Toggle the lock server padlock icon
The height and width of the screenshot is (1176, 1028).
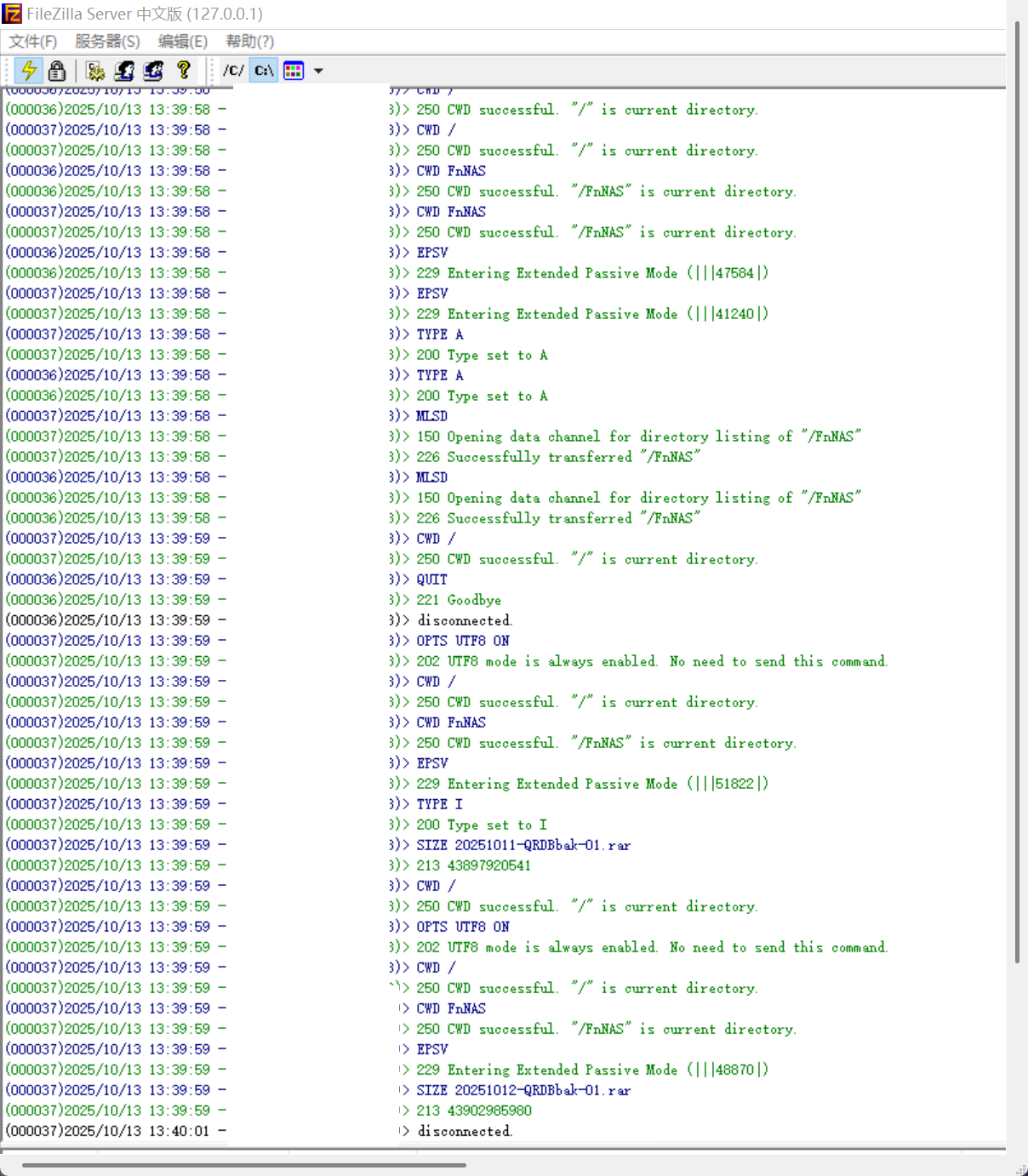coord(57,71)
